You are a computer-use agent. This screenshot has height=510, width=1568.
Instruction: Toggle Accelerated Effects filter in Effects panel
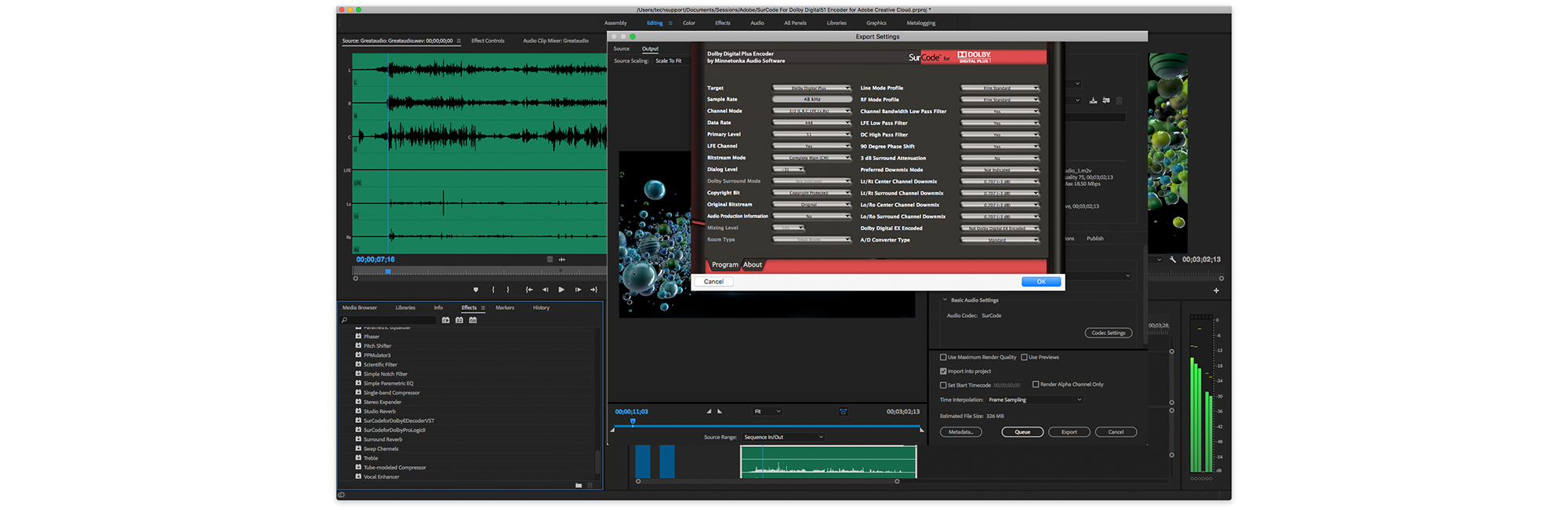(445, 320)
